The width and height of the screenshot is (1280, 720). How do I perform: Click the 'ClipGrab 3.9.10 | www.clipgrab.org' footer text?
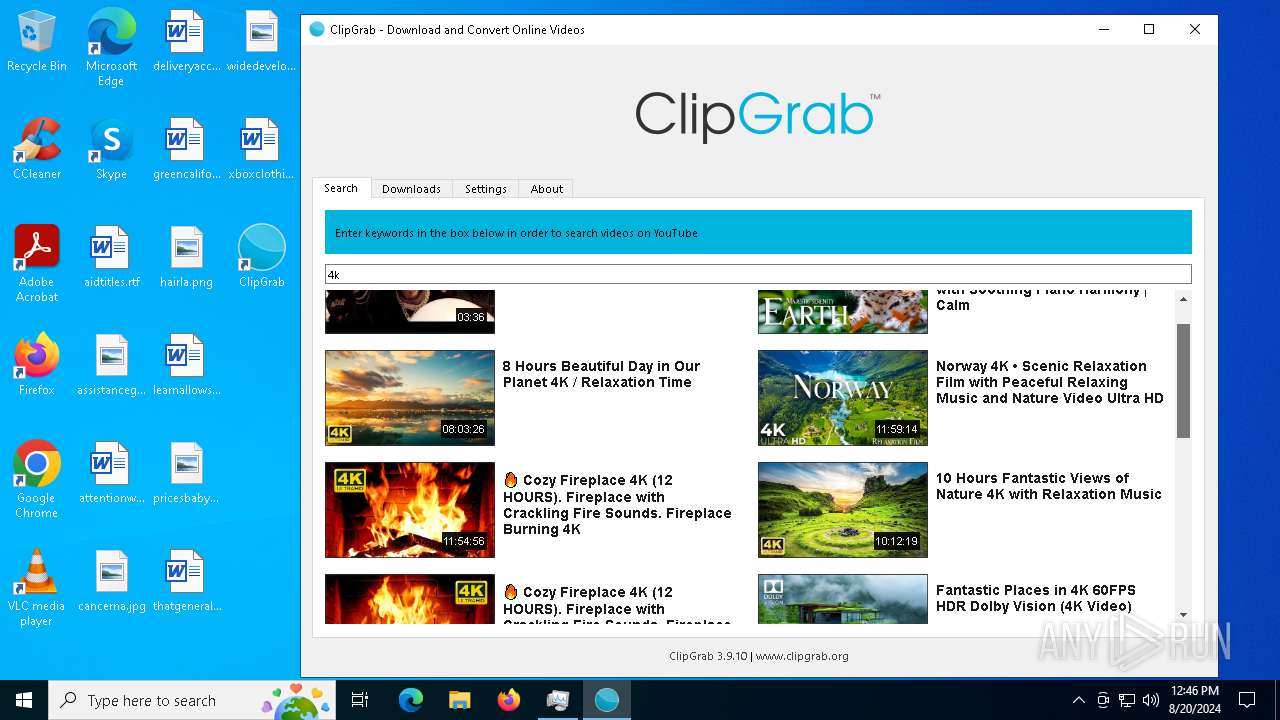(759, 656)
